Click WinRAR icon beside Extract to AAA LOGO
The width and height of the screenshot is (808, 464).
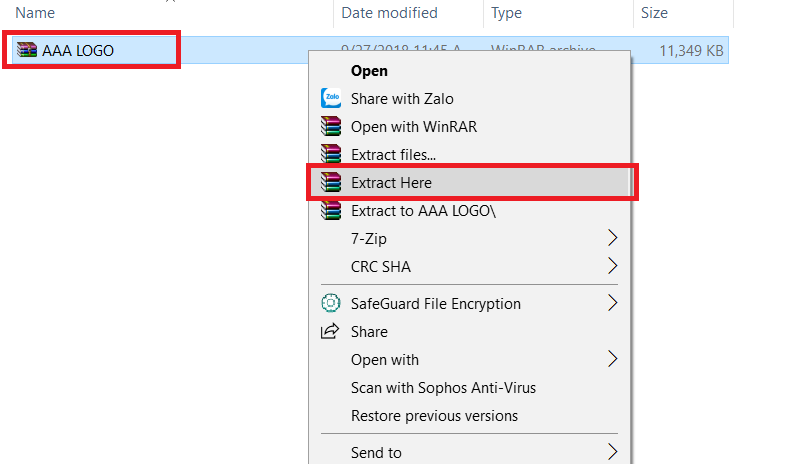click(331, 211)
